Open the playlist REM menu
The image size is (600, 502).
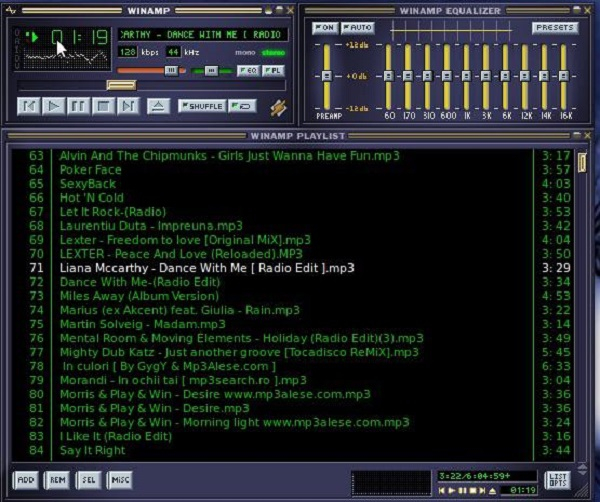[x=57, y=480]
